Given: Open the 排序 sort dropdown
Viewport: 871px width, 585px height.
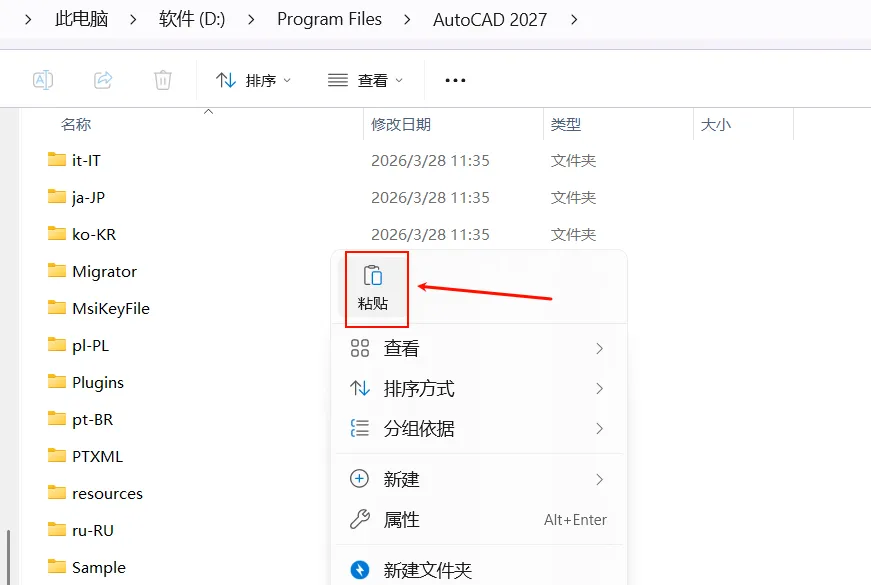Looking at the screenshot, I should pos(253,81).
